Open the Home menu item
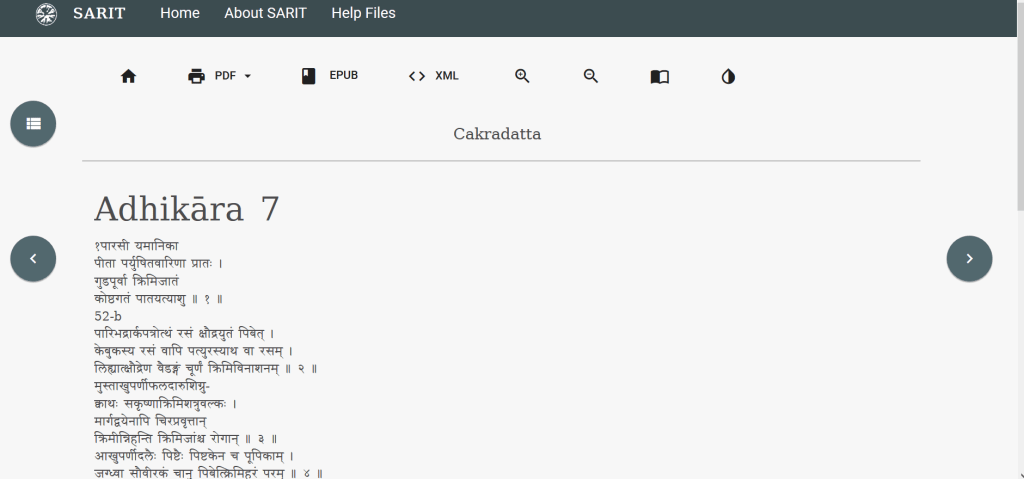Viewport: 1024px width, 479px height. [180, 13]
